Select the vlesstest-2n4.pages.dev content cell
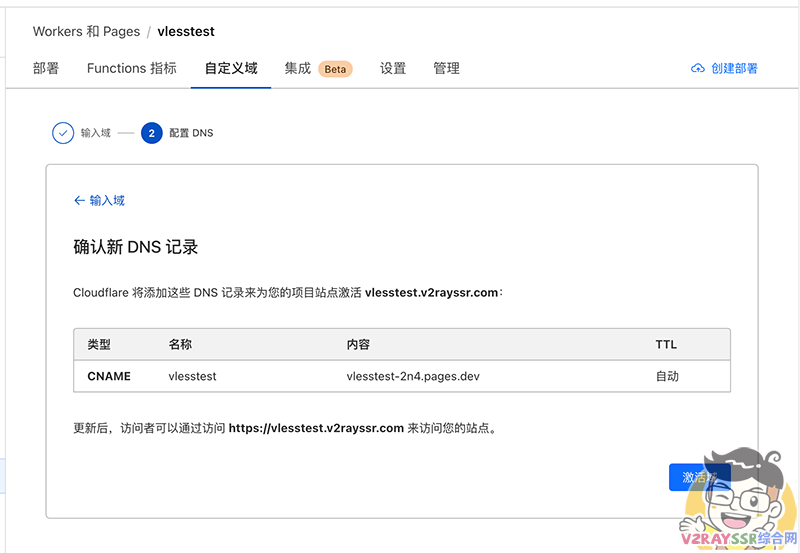The image size is (800, 553). pos(414,377)
